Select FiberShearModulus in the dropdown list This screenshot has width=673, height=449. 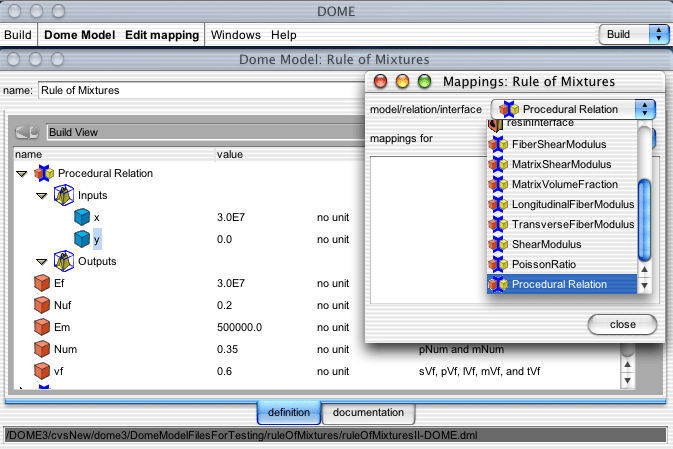[x=562, y=144]
